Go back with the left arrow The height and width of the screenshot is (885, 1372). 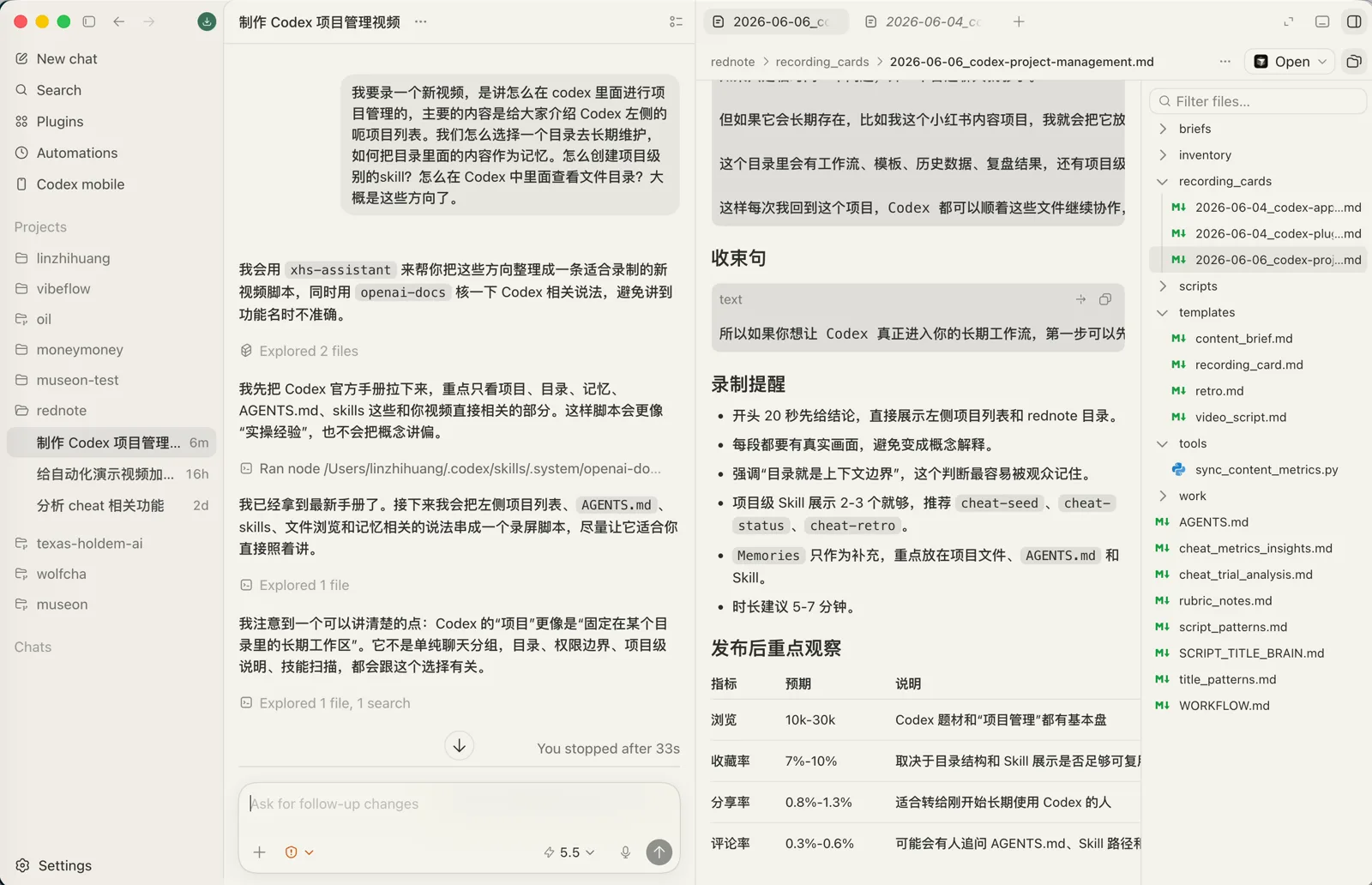119,21
